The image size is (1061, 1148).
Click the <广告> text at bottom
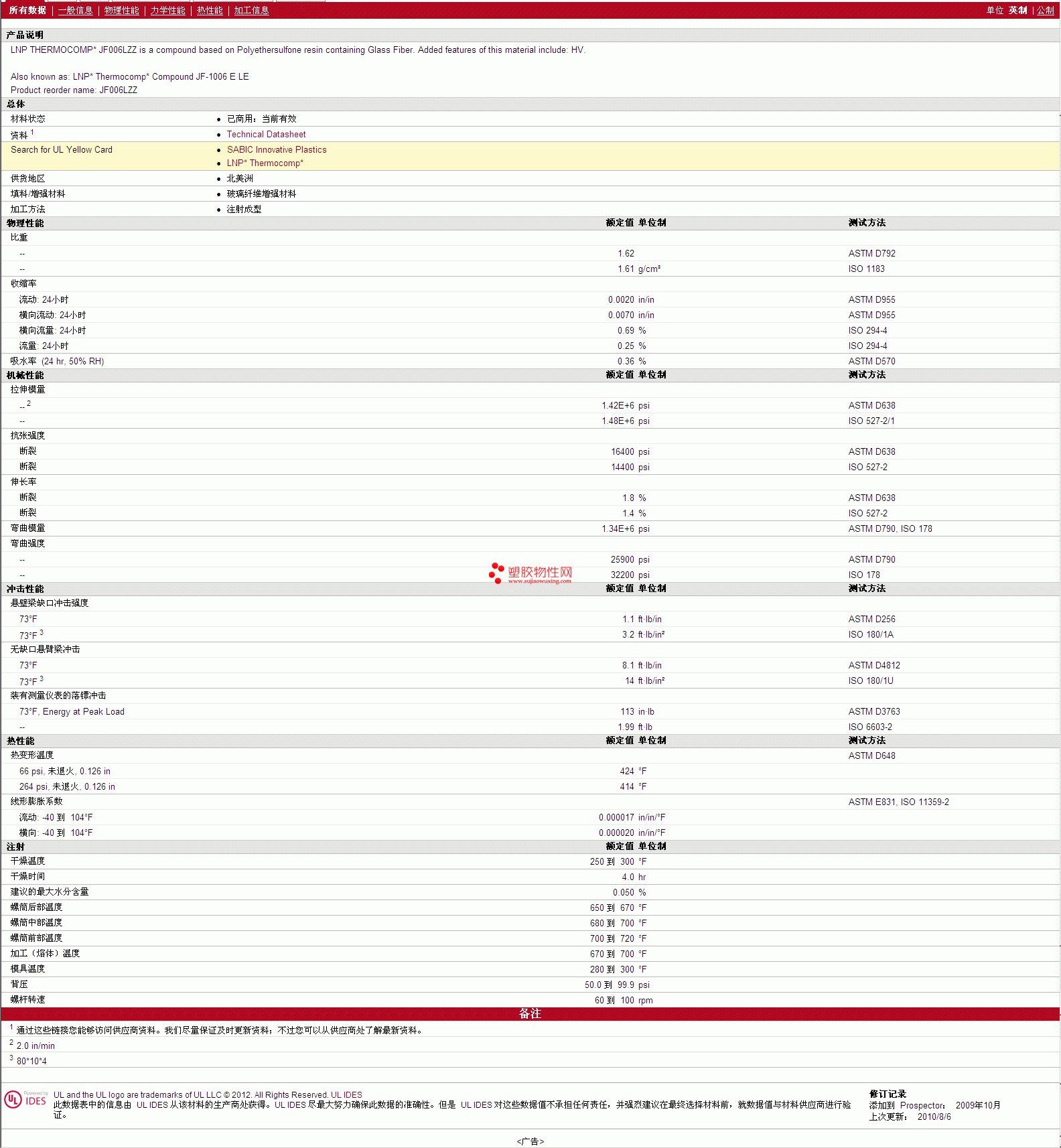530,1141
